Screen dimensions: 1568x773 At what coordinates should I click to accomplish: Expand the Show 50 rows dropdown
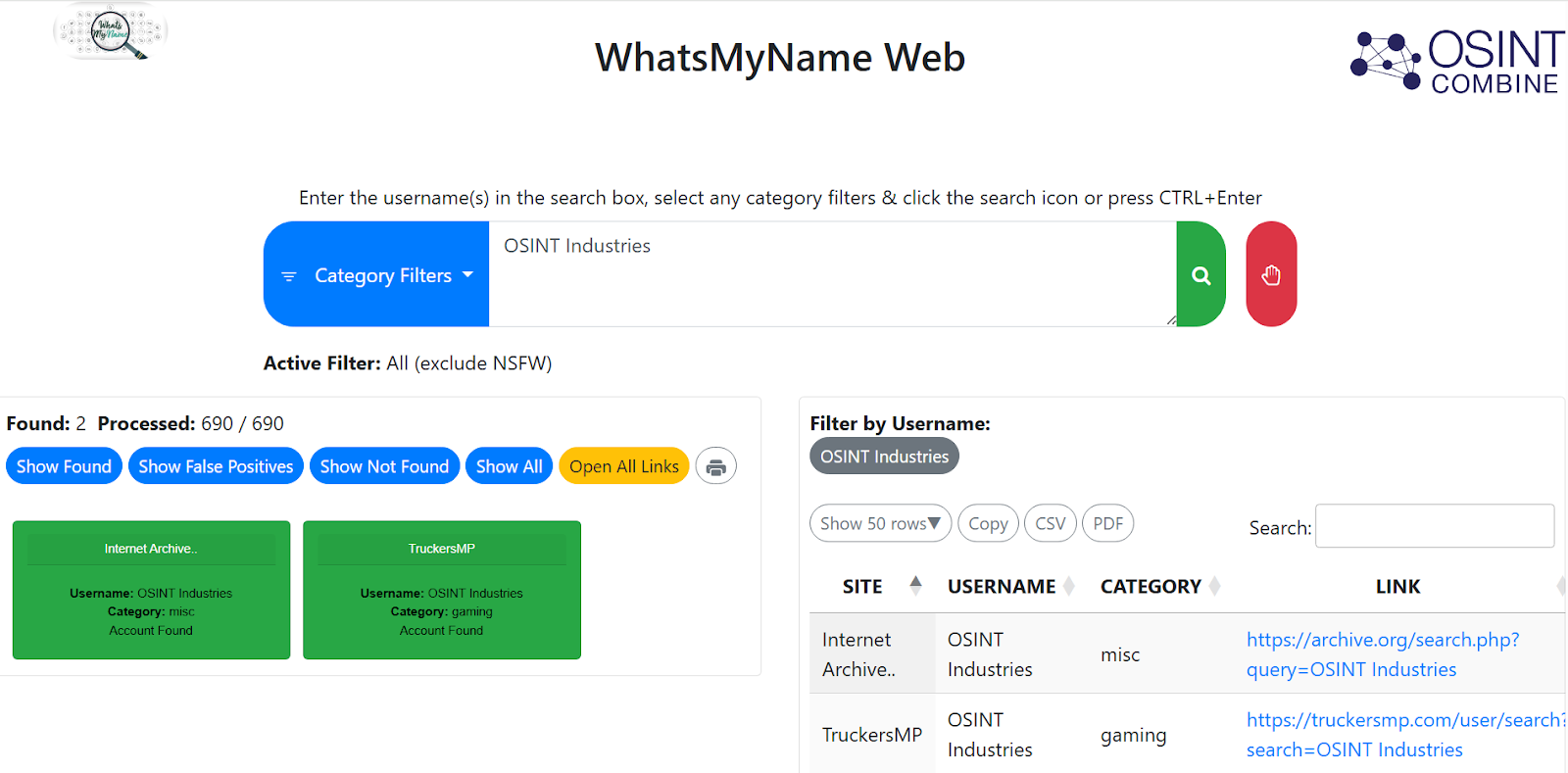pyautogui.click(x=879, y=523)
